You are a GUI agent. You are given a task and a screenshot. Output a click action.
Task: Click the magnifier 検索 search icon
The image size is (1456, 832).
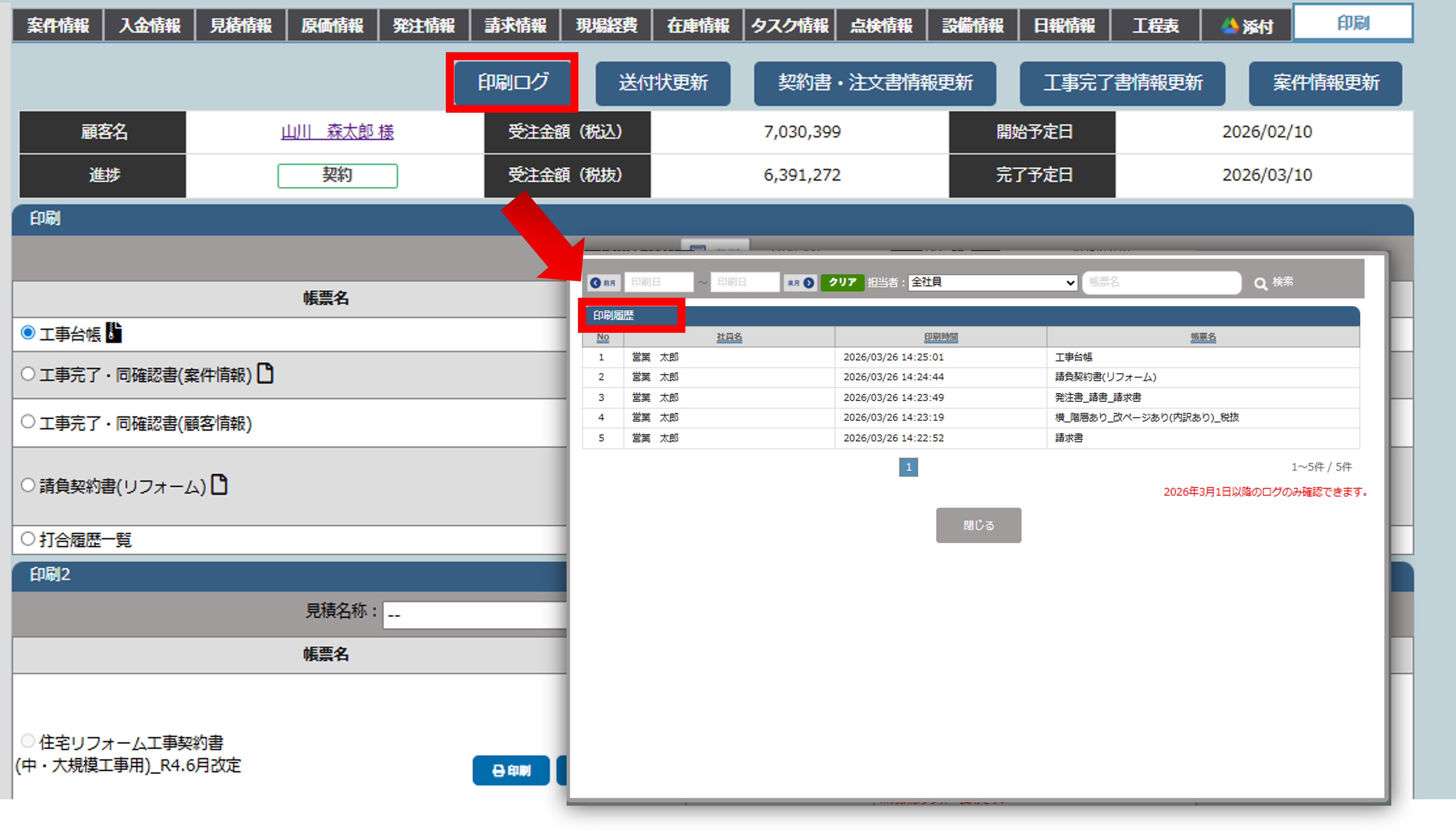coord(1260,283)
